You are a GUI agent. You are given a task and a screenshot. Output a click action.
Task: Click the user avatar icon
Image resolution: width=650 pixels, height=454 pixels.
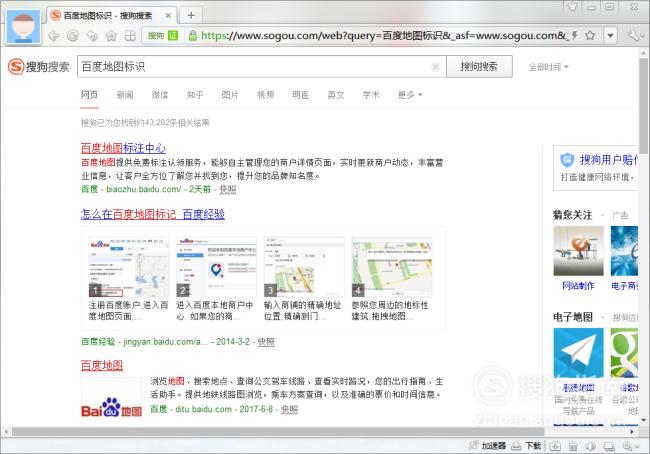click(x=24, y=27)
